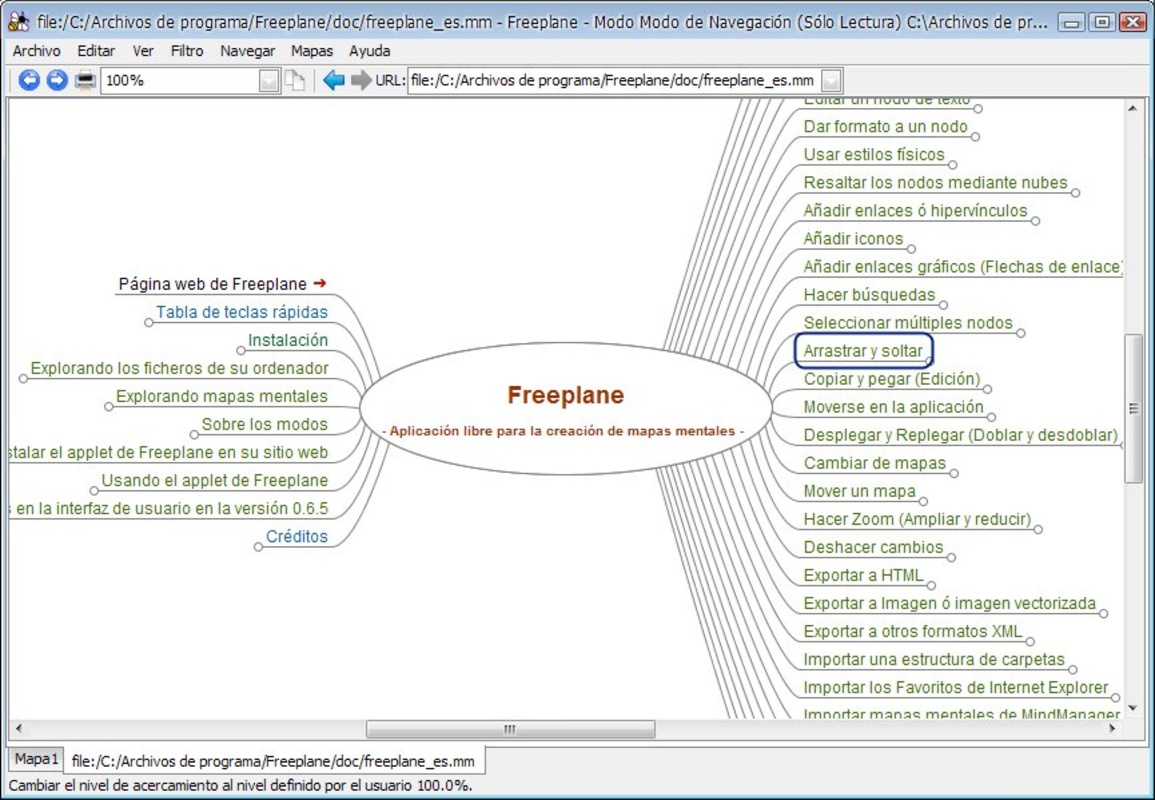Select Añadir enlaces ó hipervínculos node
Viewport: 1155px width, 800px height.
pos(915,210)
